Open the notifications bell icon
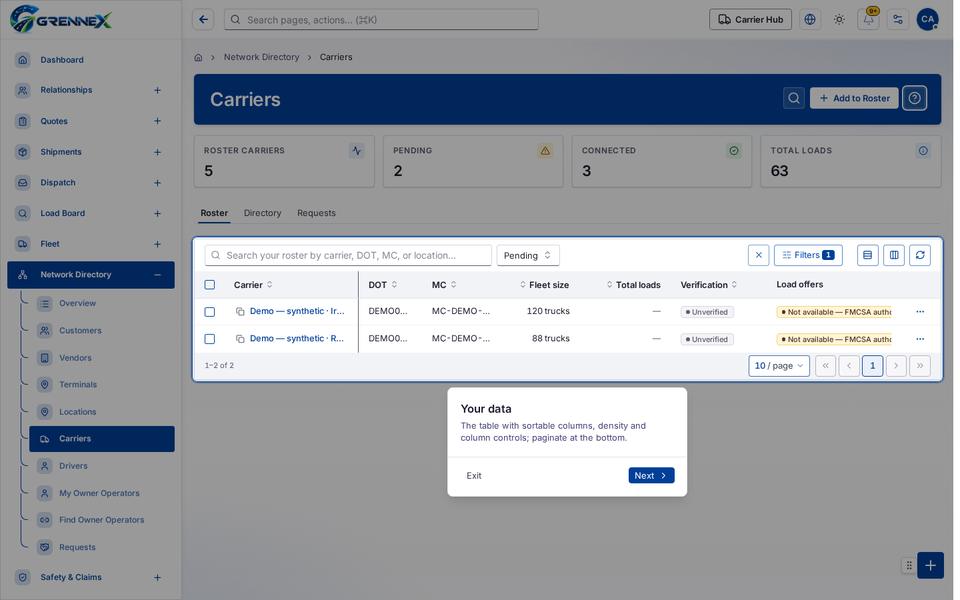960x600 pixels. pos(868,20)
